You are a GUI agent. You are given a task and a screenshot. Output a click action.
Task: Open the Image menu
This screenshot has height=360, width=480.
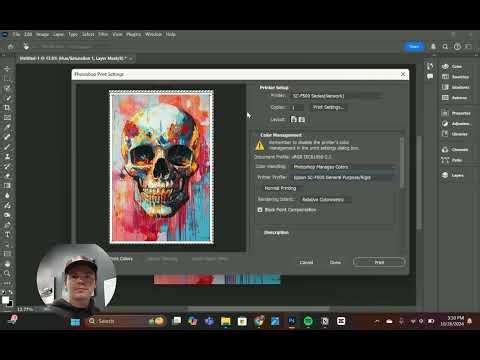[x=42, y=34]
